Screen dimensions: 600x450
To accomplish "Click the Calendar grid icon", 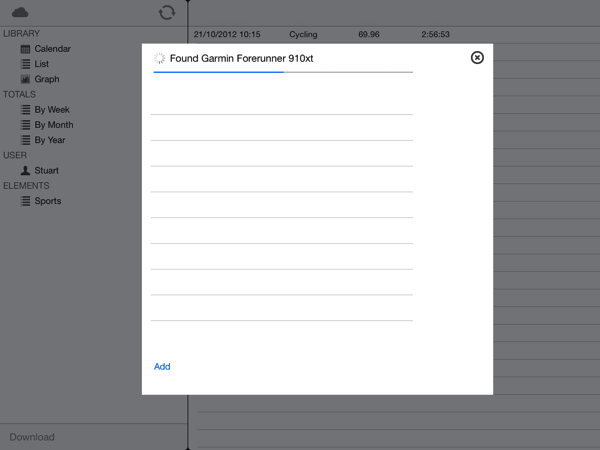I will coord(25,49).
